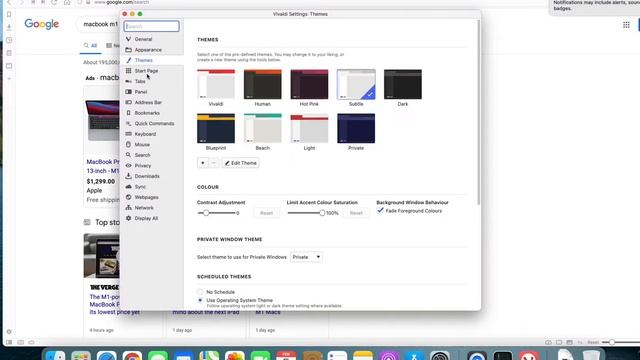Pick the Beach theme
The width and height of the screenshot is (640, 360).
pyautogui.click(x=262, y=128)
